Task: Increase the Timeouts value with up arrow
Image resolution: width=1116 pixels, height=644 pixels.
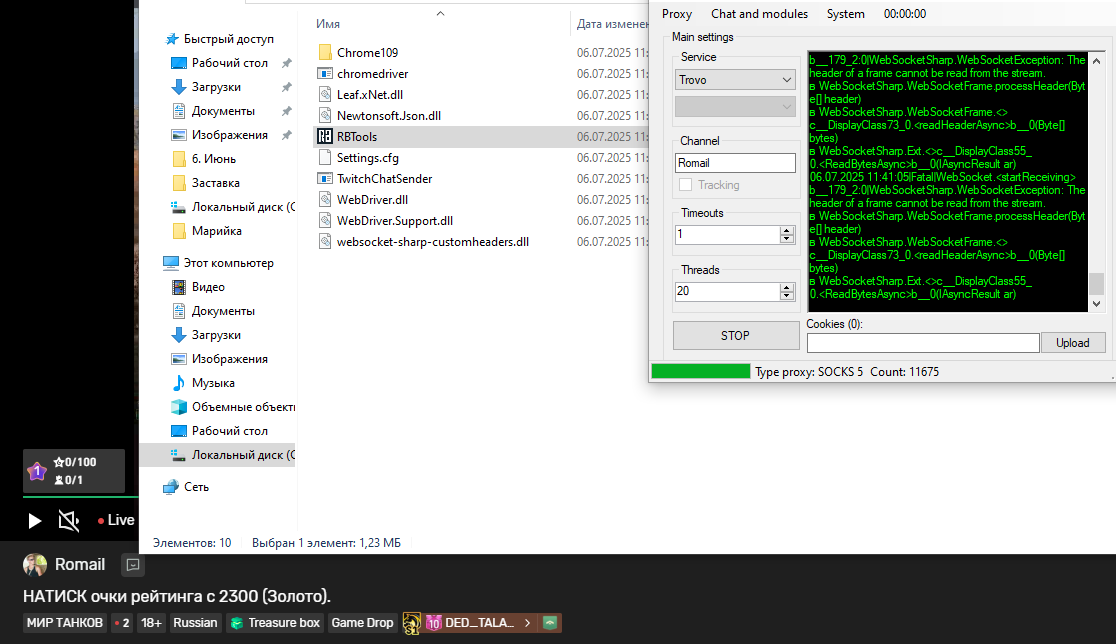Action: click(786, 230)
